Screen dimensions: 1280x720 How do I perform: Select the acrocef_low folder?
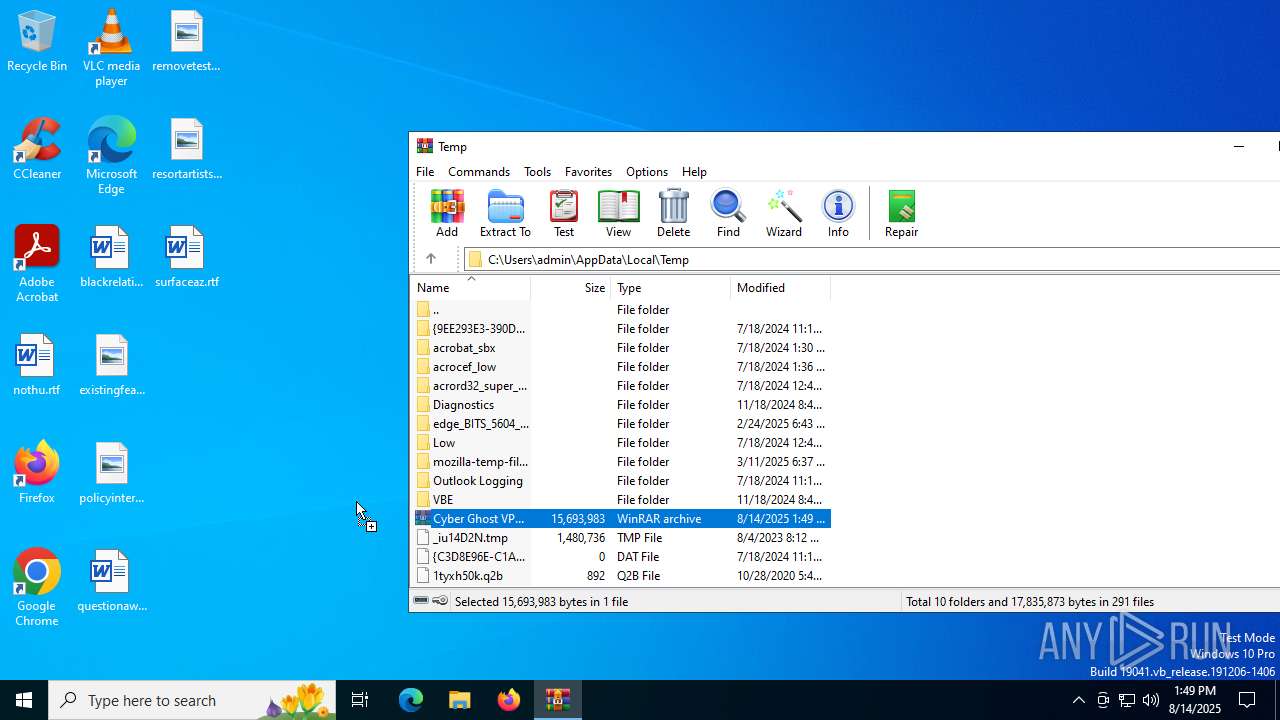[622, 367]
